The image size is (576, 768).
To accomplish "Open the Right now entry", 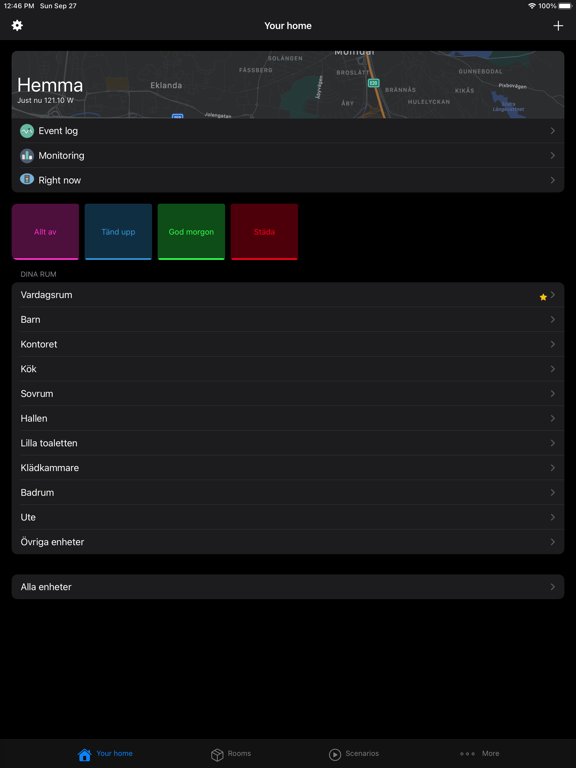I will click(288, 180).
